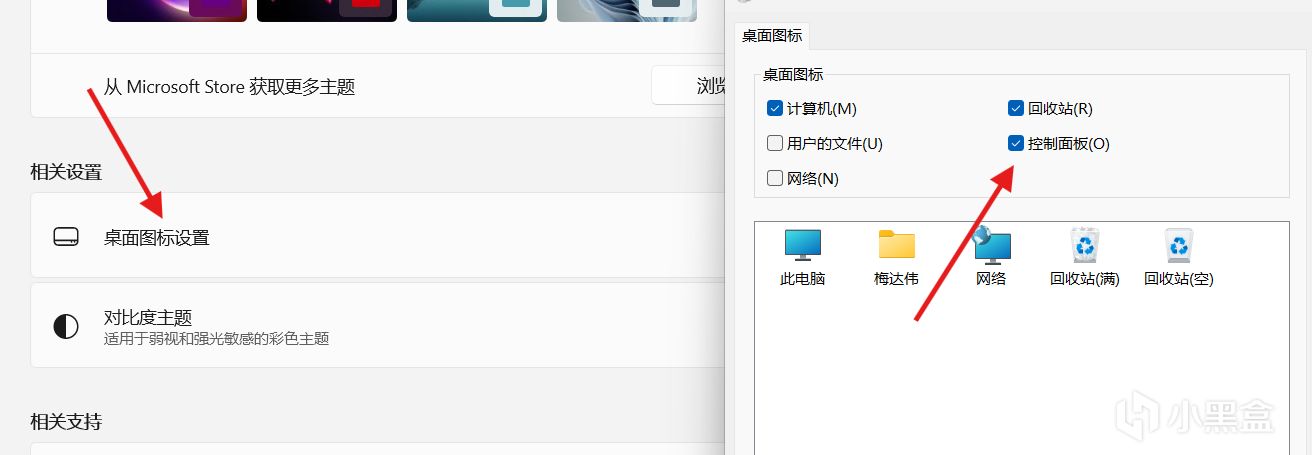Select the 网络 icon in preview list
The image size is (1312, 455).
(991, 257)
